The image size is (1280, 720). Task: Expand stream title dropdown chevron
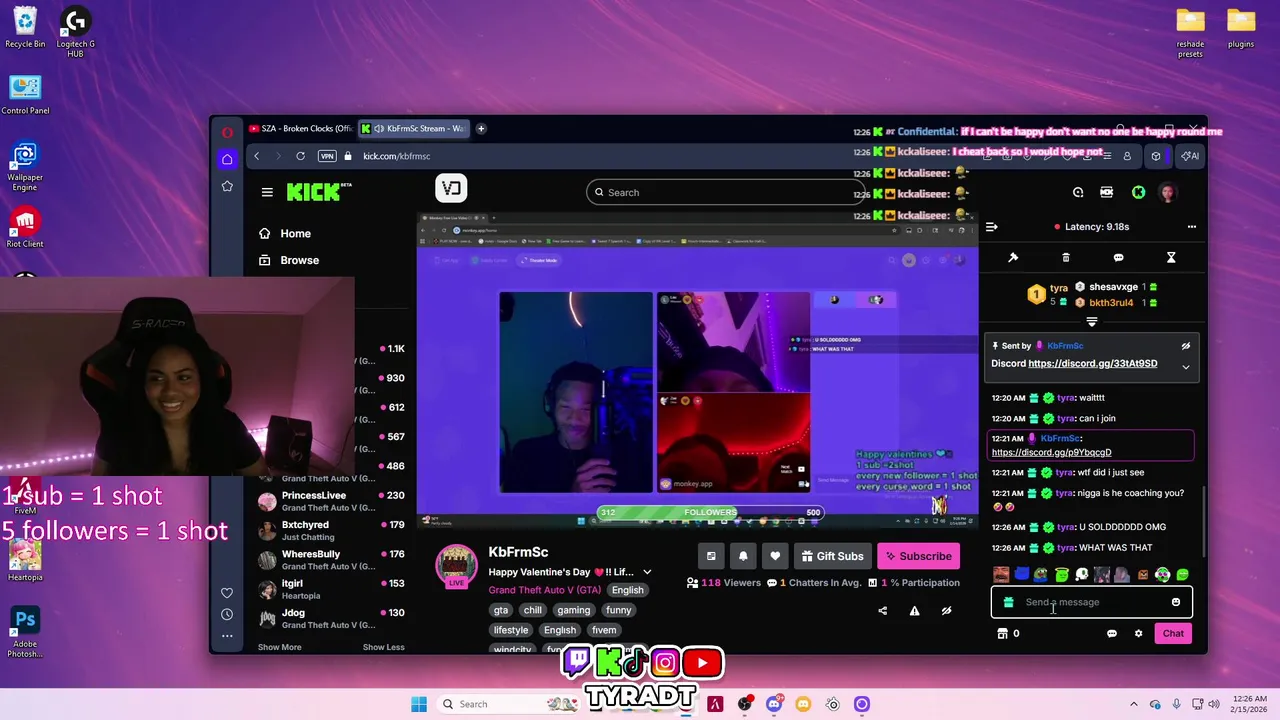tap(647, 572)
